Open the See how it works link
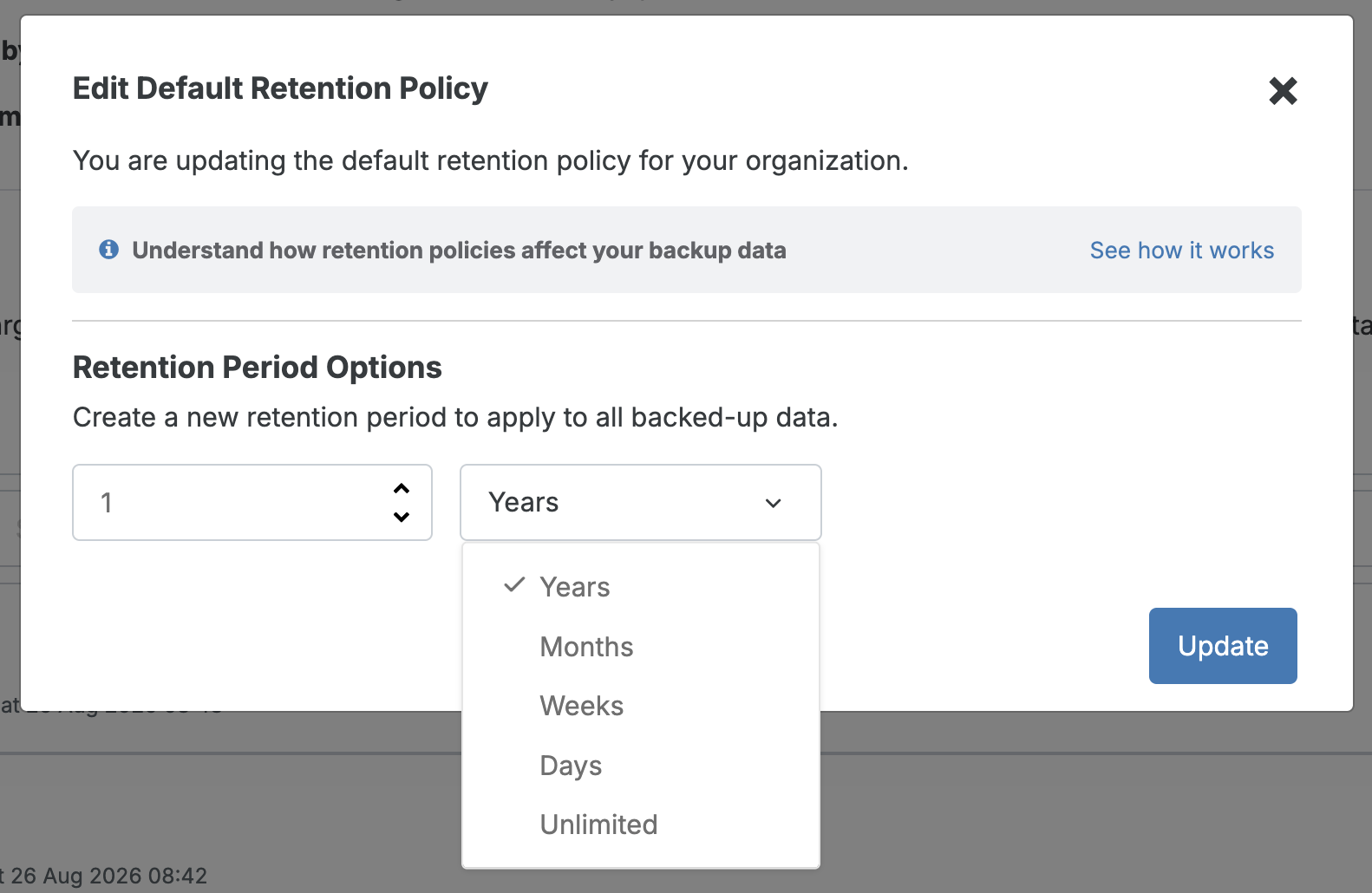Image resolution: width=1372 pixels, height=893 pixels. [x=1182, y=251]
